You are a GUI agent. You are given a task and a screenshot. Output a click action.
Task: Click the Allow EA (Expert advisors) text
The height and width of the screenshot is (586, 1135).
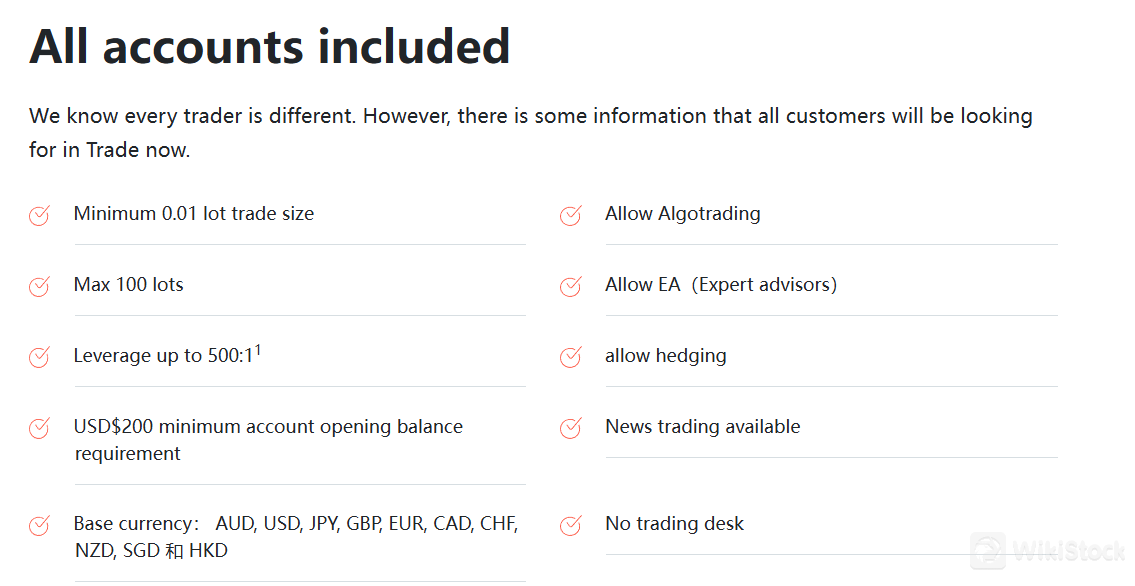(720, 285)
